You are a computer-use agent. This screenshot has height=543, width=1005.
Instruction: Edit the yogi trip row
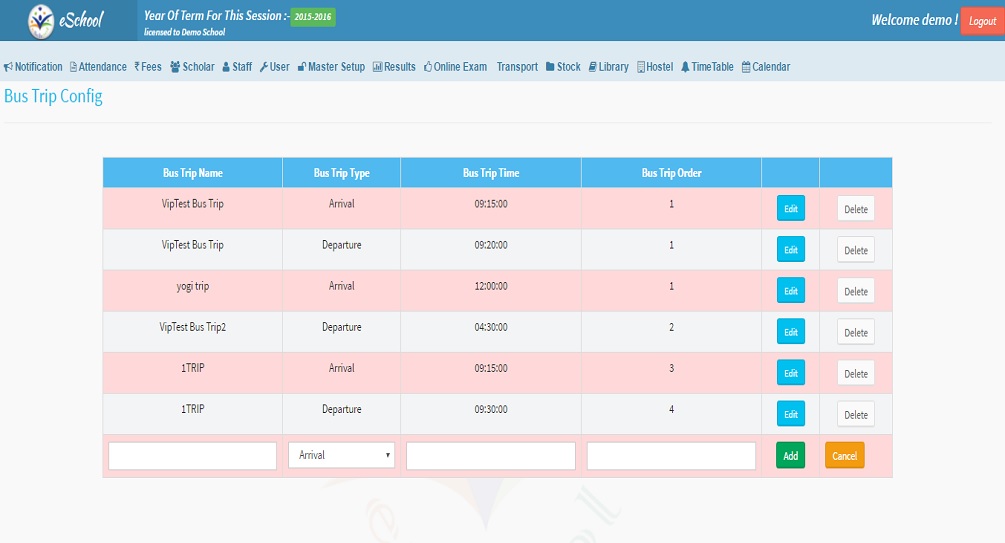coord(790,291)
